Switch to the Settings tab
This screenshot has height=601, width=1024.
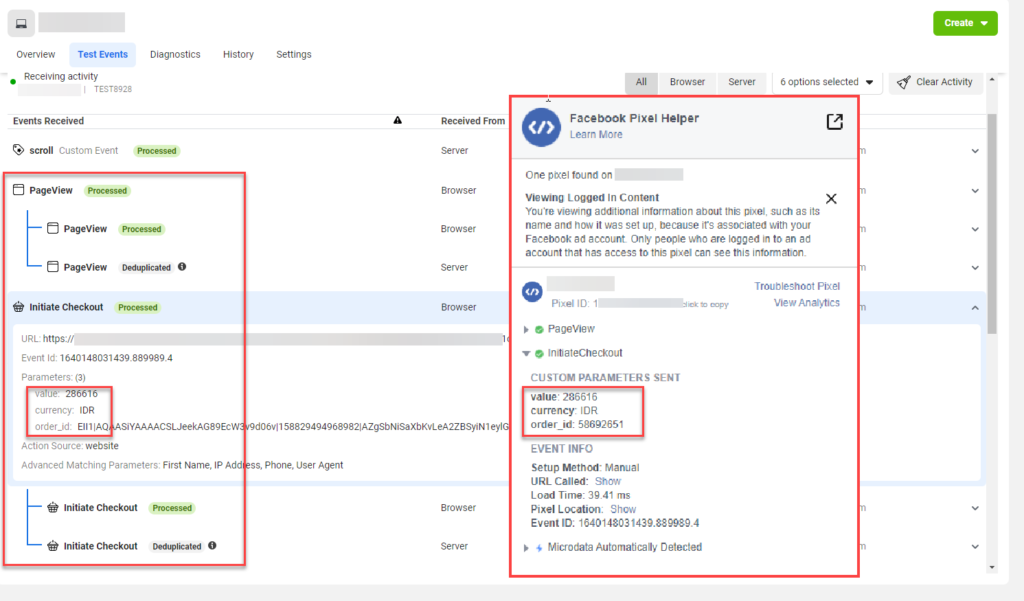coord(293,54)
